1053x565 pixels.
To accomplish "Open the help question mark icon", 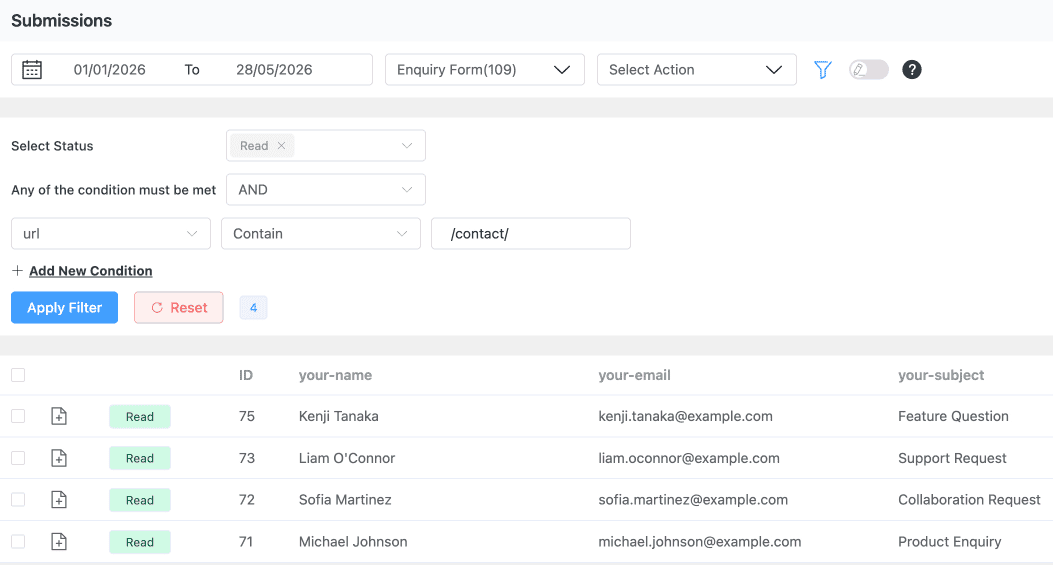I will (911, 70).
